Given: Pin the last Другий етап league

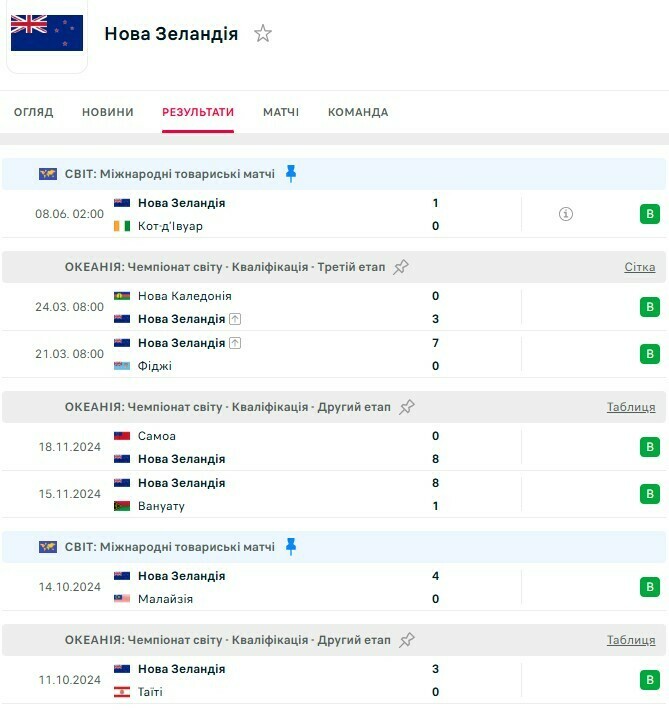Looking at the screenshot, I should (407, 640).
